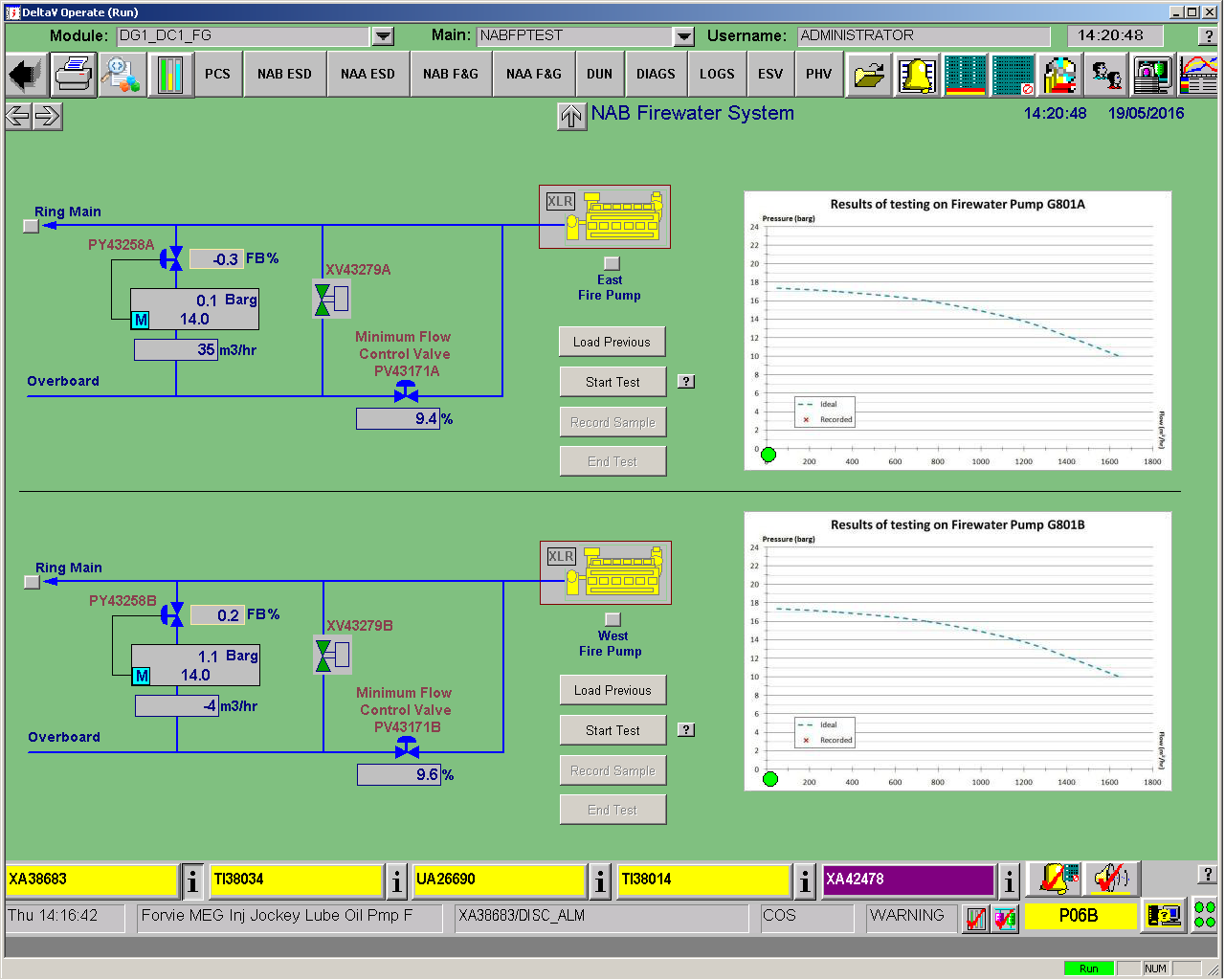
Task: Open the DIAGS page
Action: click(x=657, y=74)
